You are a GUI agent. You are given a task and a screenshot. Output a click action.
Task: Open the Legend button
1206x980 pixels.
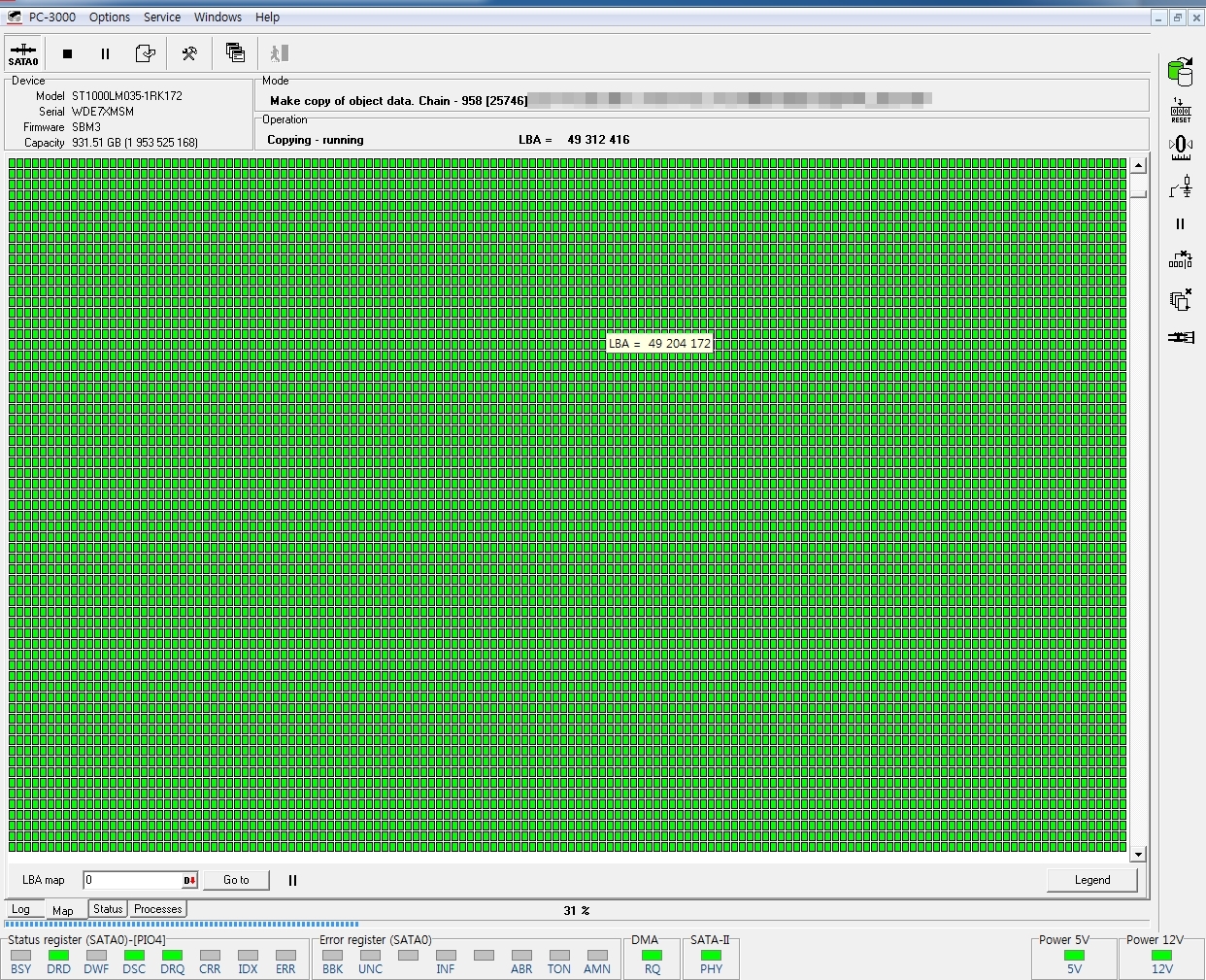click(x=1092, y=880)
